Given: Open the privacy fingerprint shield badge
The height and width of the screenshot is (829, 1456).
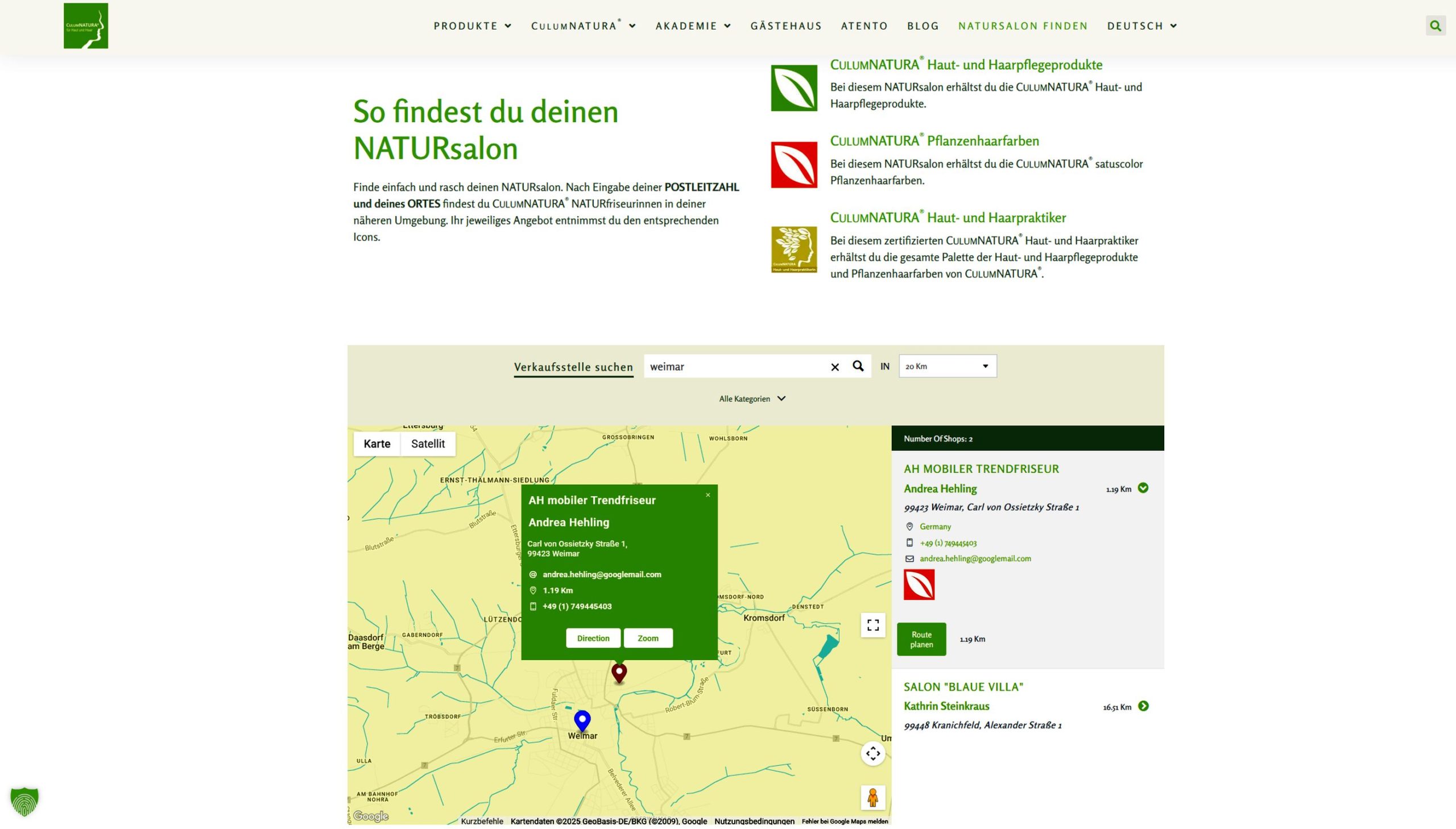Looking at the screenshot, I should tap(24, 801).
